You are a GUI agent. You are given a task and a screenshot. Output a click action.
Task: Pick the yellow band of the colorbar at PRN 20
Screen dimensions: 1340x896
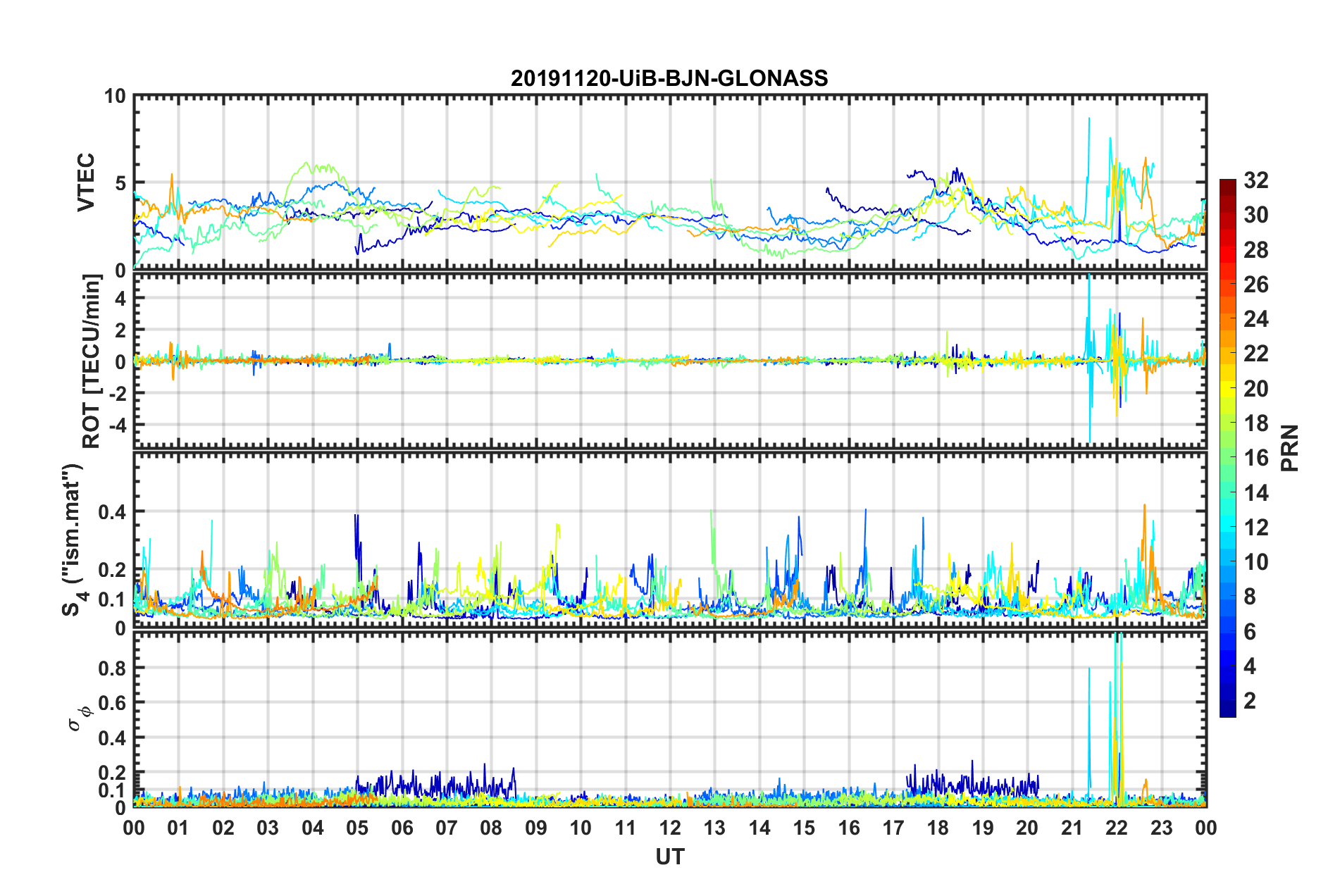[1228, 388]
